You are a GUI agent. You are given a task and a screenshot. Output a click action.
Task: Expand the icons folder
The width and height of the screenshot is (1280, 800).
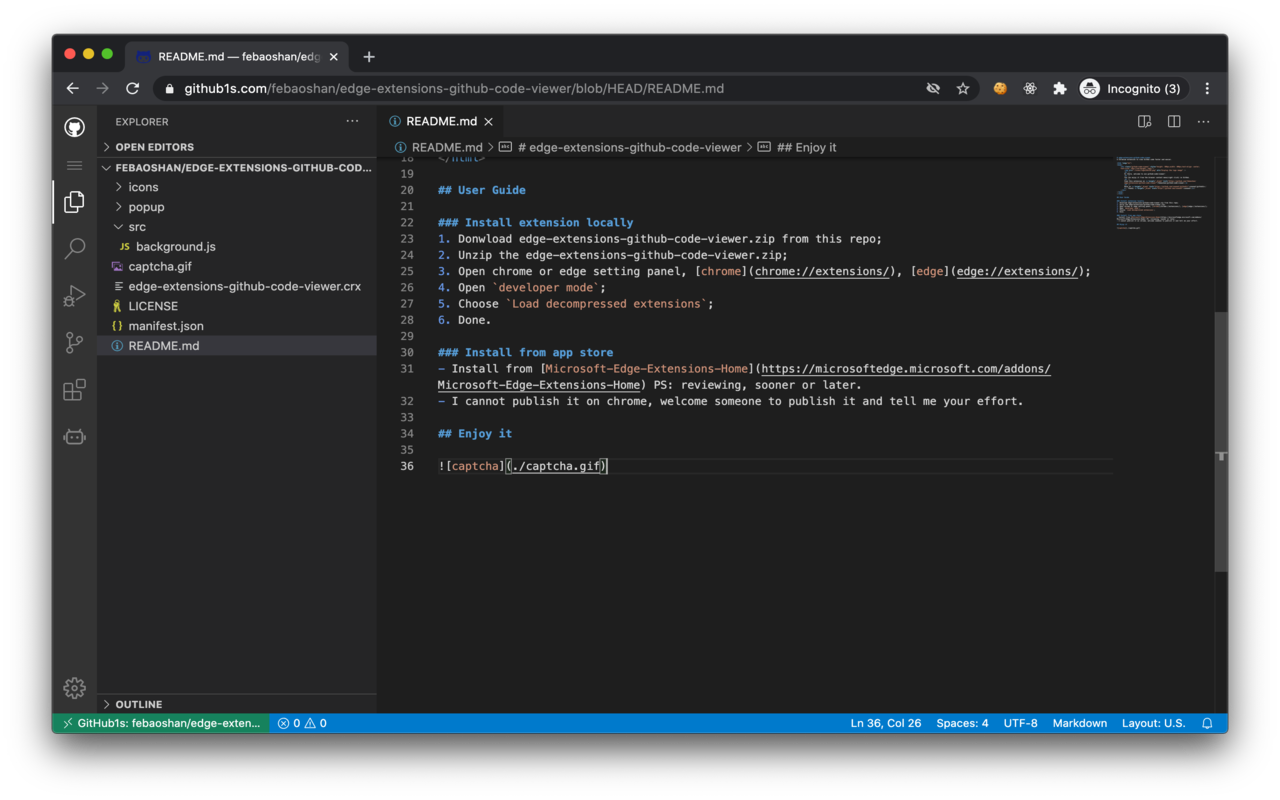tap(237, 187)
